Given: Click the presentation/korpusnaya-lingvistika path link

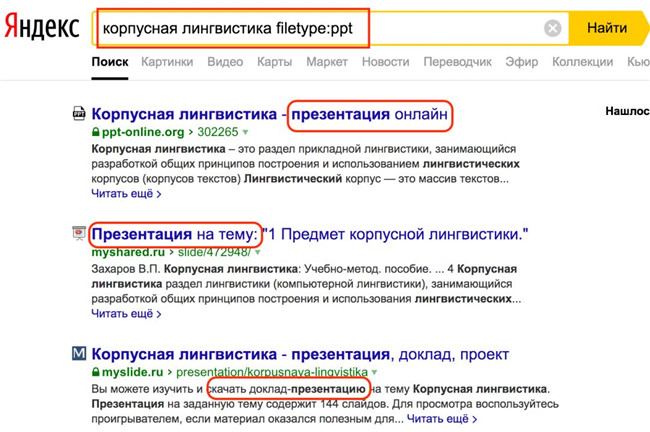Looking at the screenshot, I should pyautogui.click(x=272, y=372).
